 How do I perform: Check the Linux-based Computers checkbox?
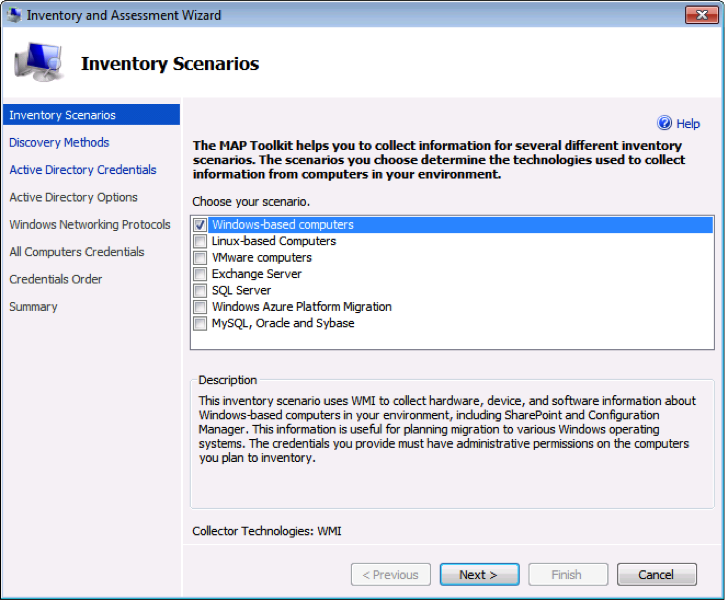pos(200,241)
